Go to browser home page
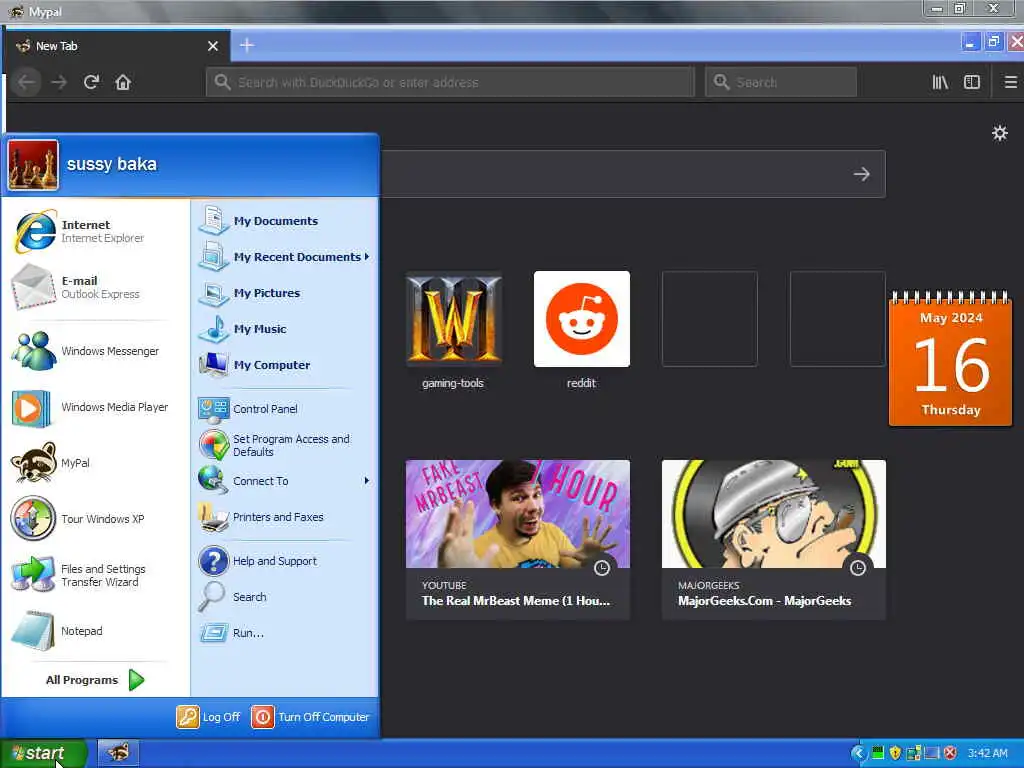The height and width of the screenshot is (768, 1024). (123, 82)
